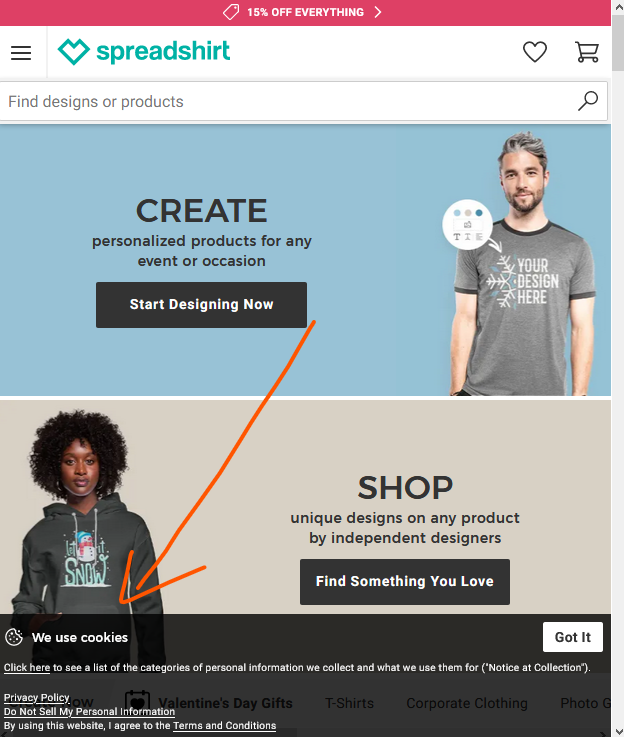
Task: Click the cookie icon in banner
Action: click(14, 637)
